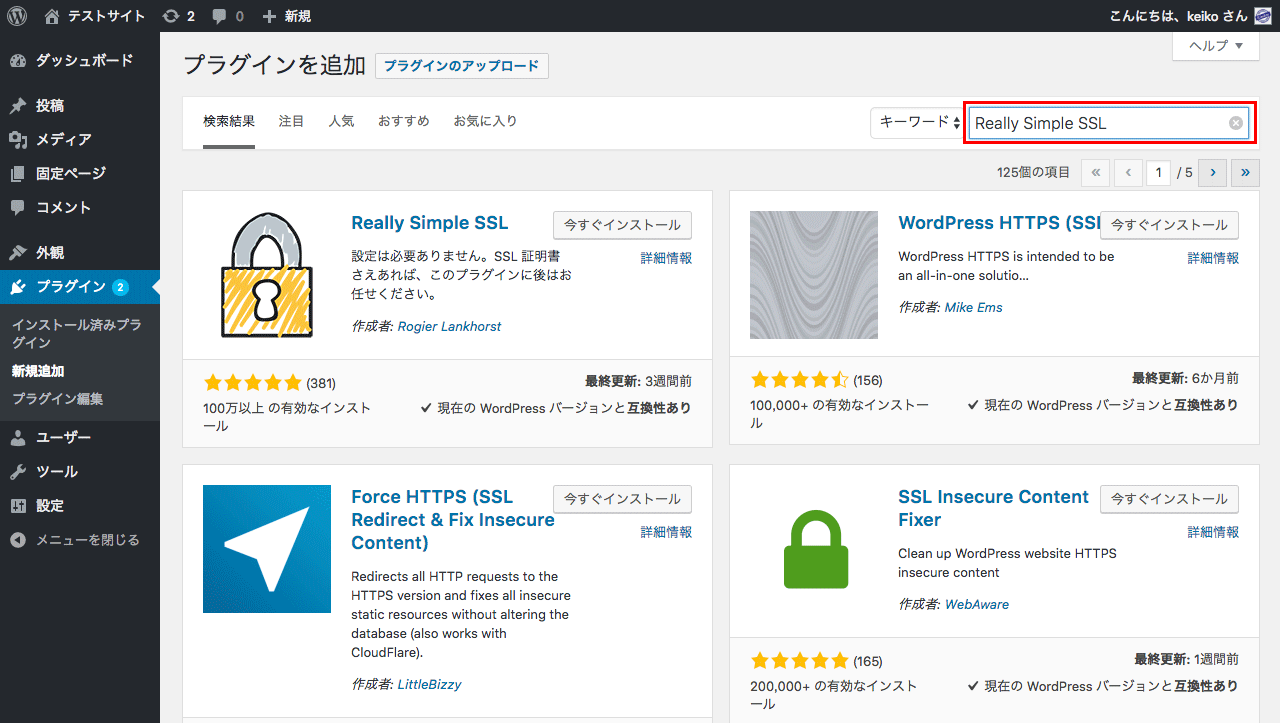Click the WordPress HTTPS plugin thumbnail
This screenshot has height=723, width=1280.
point(814,275)
